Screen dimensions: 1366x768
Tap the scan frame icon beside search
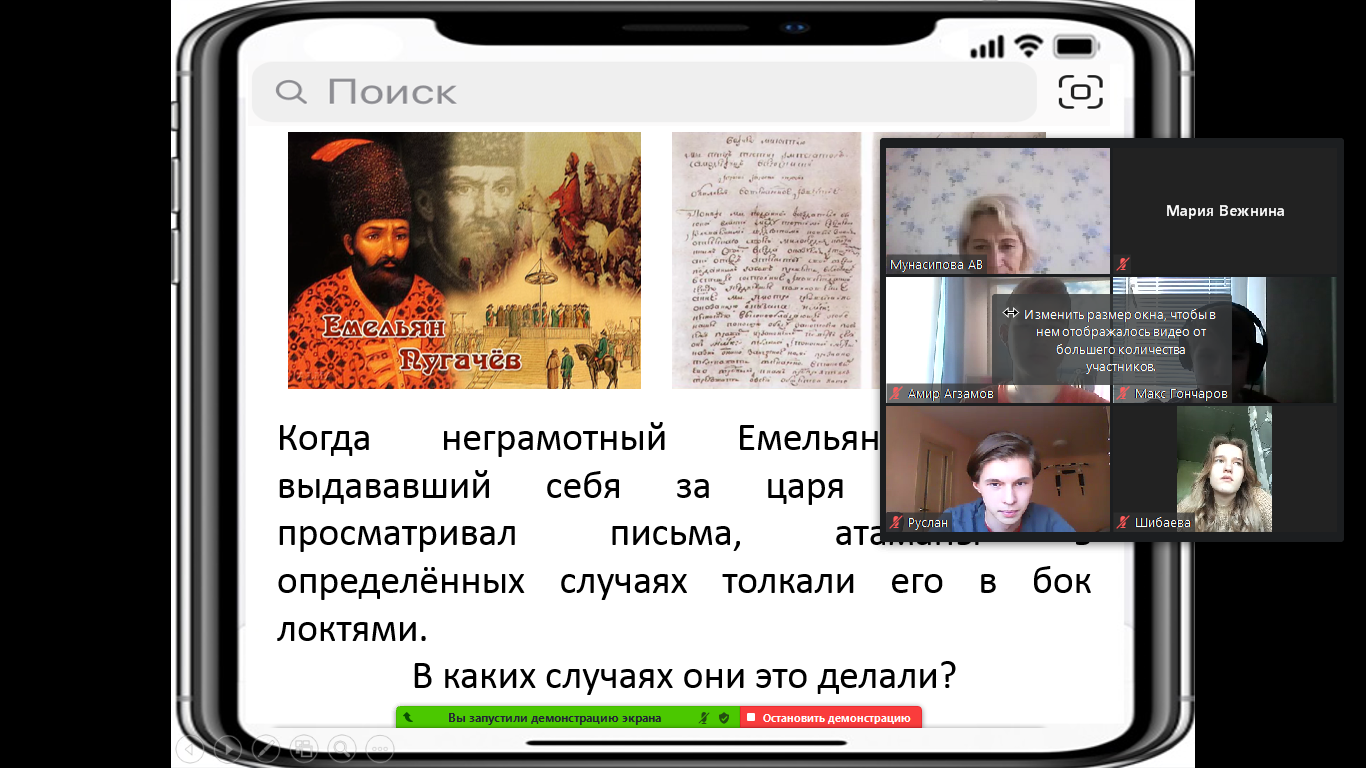point(1081,92)
